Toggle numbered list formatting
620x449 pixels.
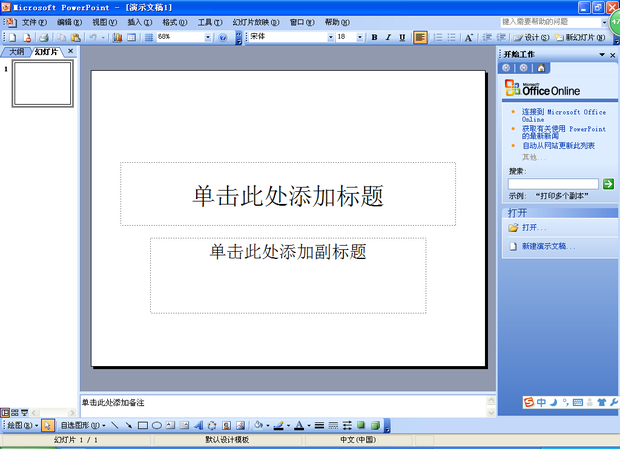(438, 38)
